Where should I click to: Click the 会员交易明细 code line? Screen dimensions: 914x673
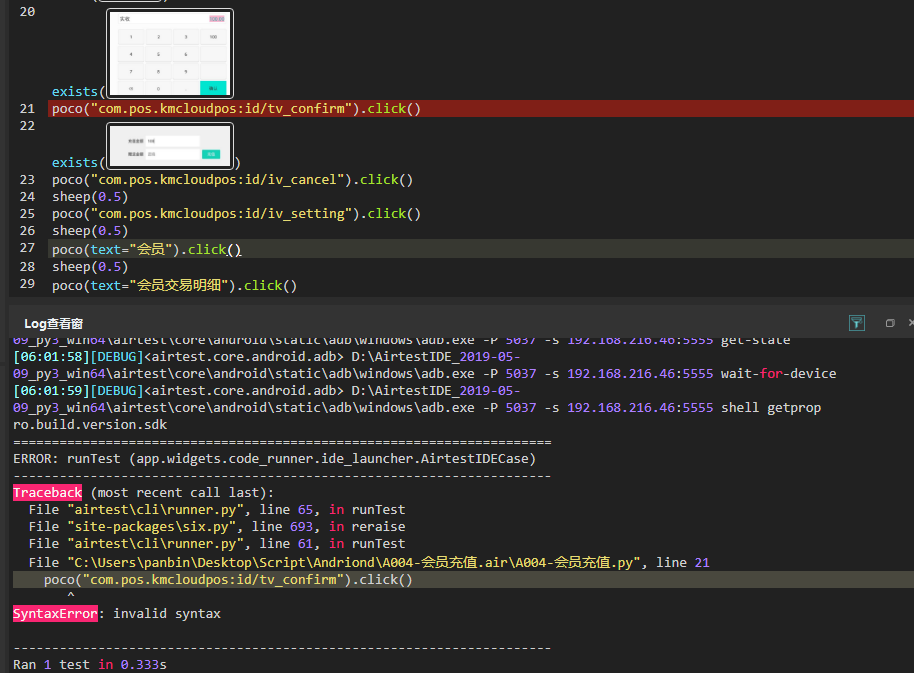tap(174, 286)
